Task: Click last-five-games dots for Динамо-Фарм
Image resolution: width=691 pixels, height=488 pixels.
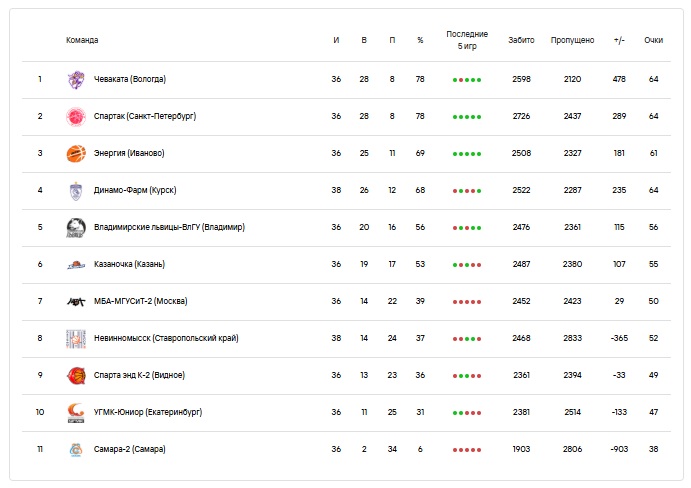Action: pyautogui.click(x=467, y=191)
